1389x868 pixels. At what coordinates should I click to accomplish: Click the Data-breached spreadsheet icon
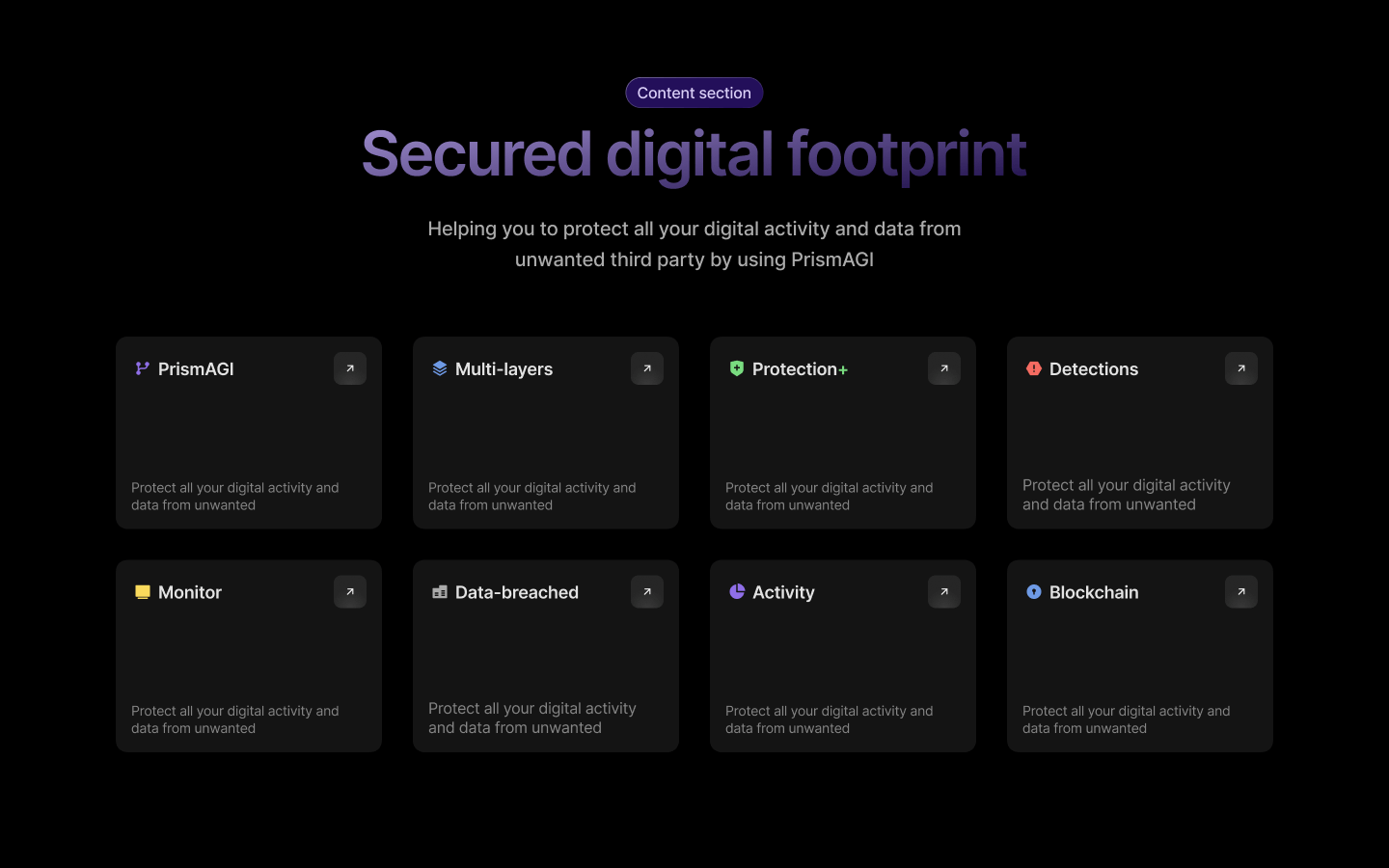[439, 592]
